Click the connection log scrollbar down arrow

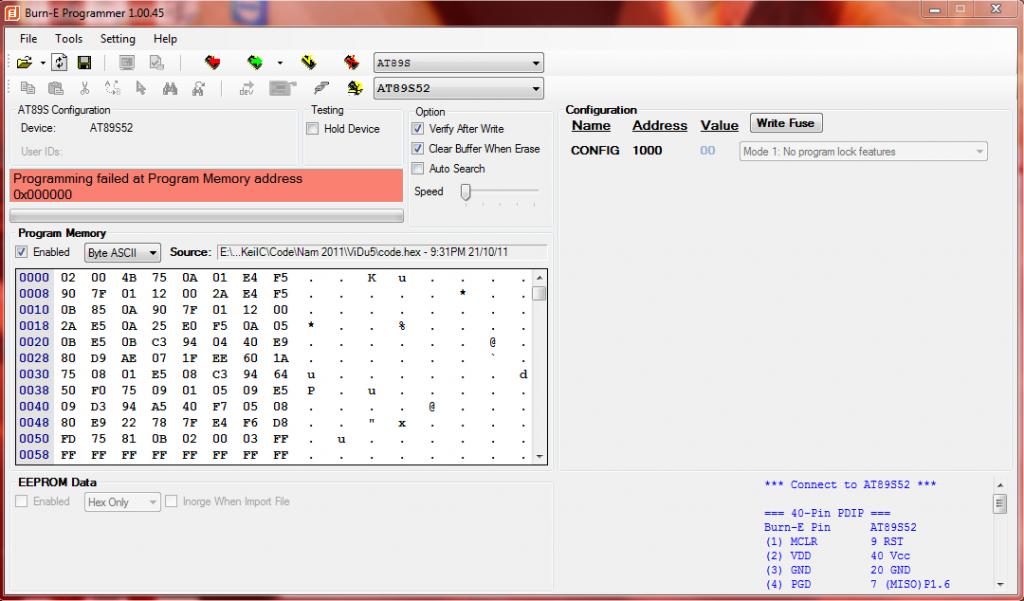(1000, 584)
